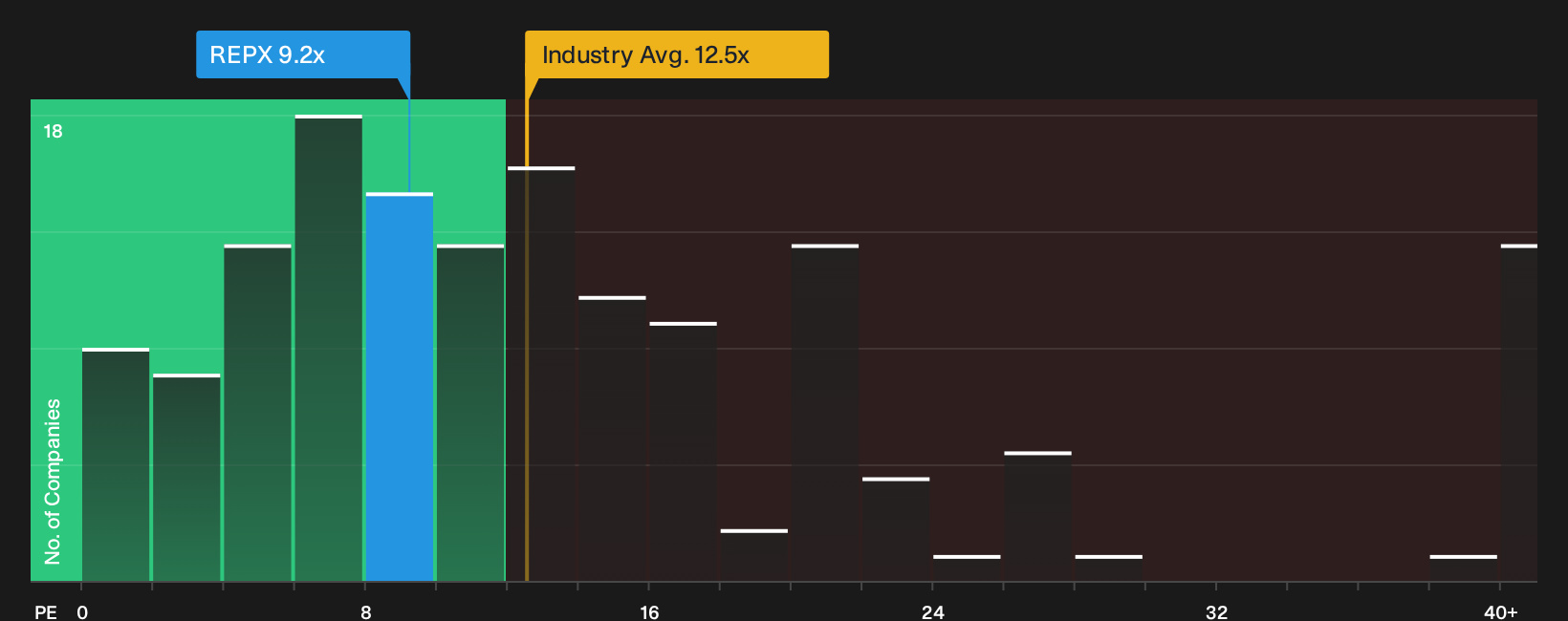Viewport: 1568px width, 621px height.
Task: Click the x-axis label 32
Action: pos(1216,612)
